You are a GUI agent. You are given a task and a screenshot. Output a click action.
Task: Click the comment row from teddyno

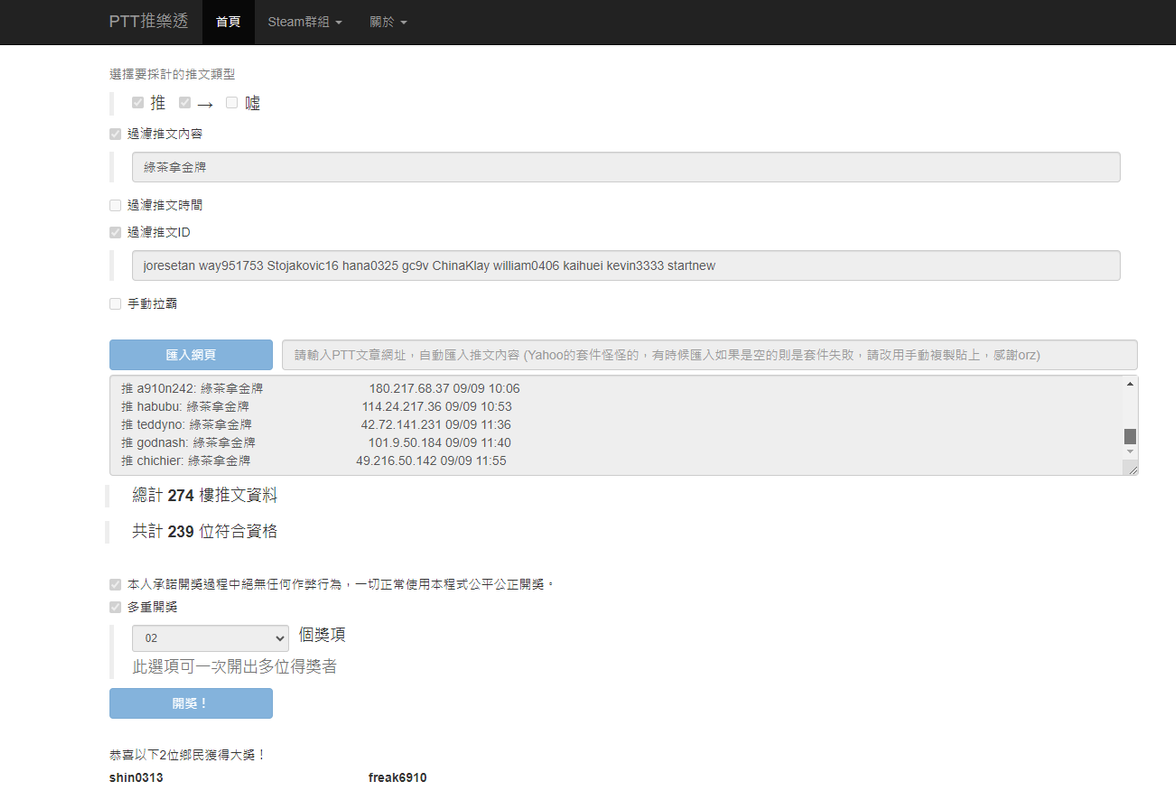[x=316, y=424]
